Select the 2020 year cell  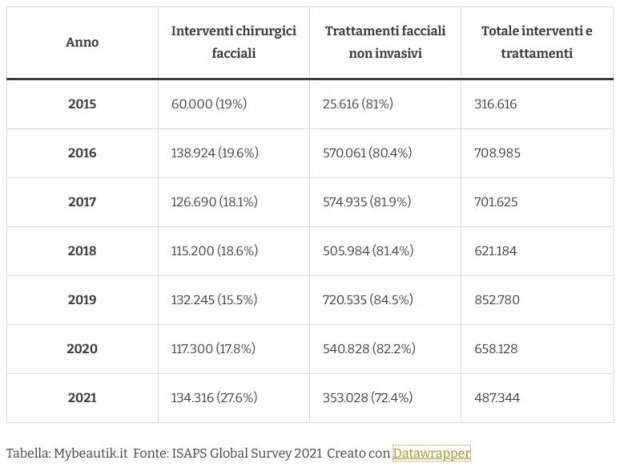click(x=82, y=349)
